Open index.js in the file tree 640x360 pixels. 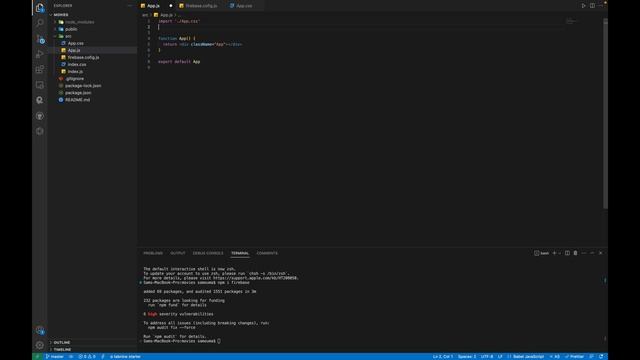[x=75, y=71]
